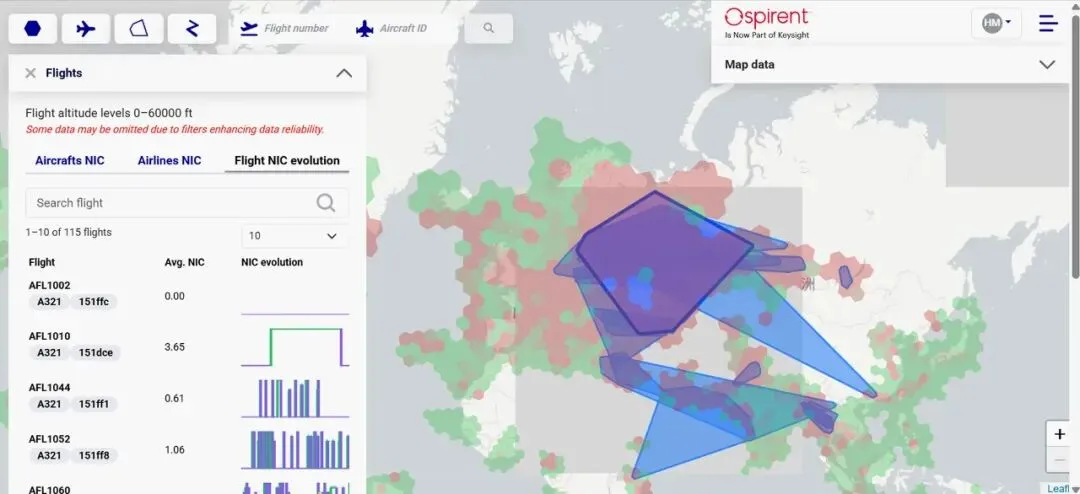Collapse the Flights panel chevron

tap(344, 73)
